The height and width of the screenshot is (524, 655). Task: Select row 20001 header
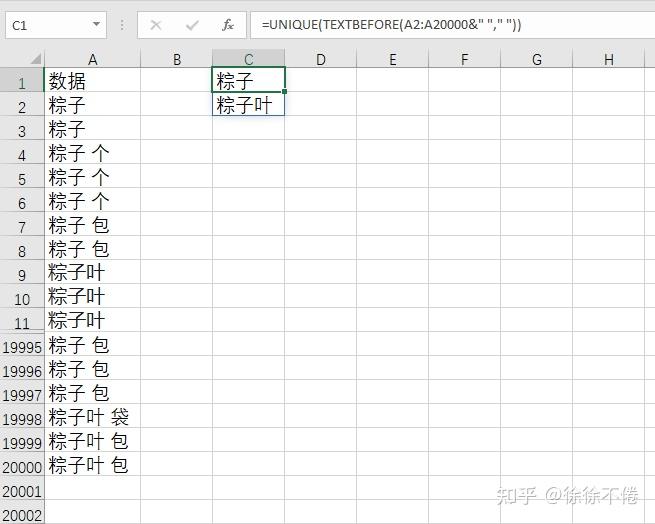click(22, 490)
